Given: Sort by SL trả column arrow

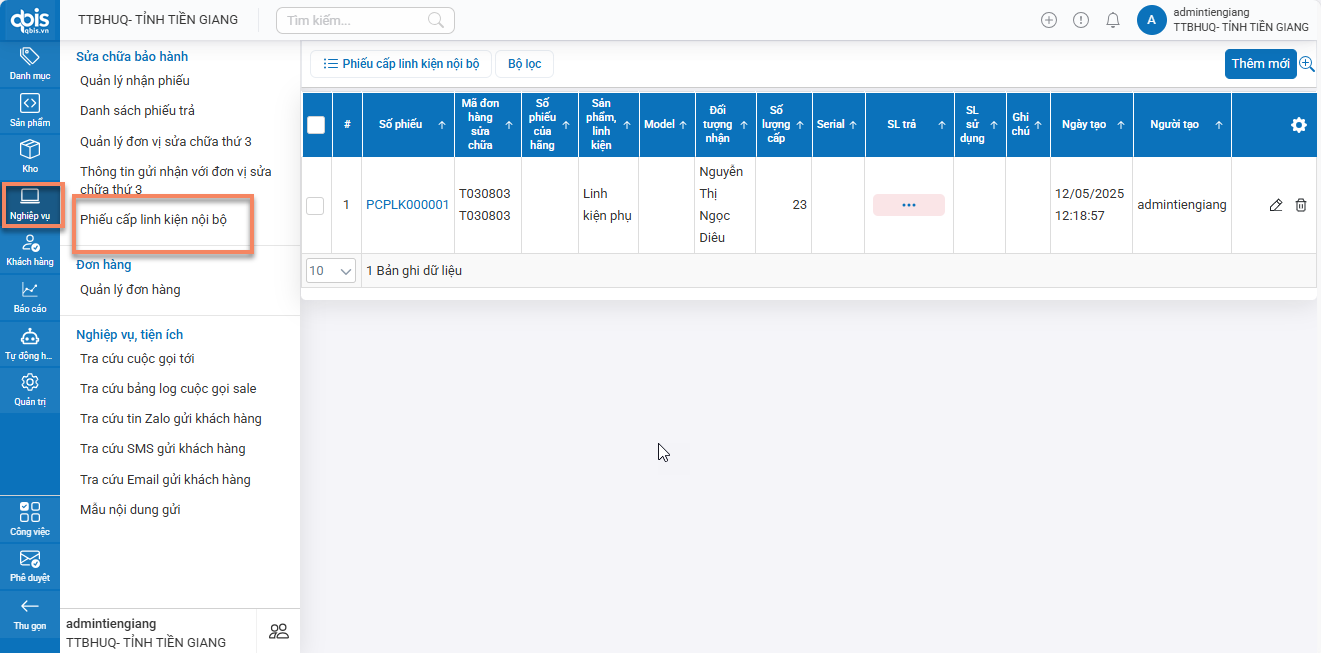Looking at the screenshot, I should pyautogui.click(x=941, y=125).
